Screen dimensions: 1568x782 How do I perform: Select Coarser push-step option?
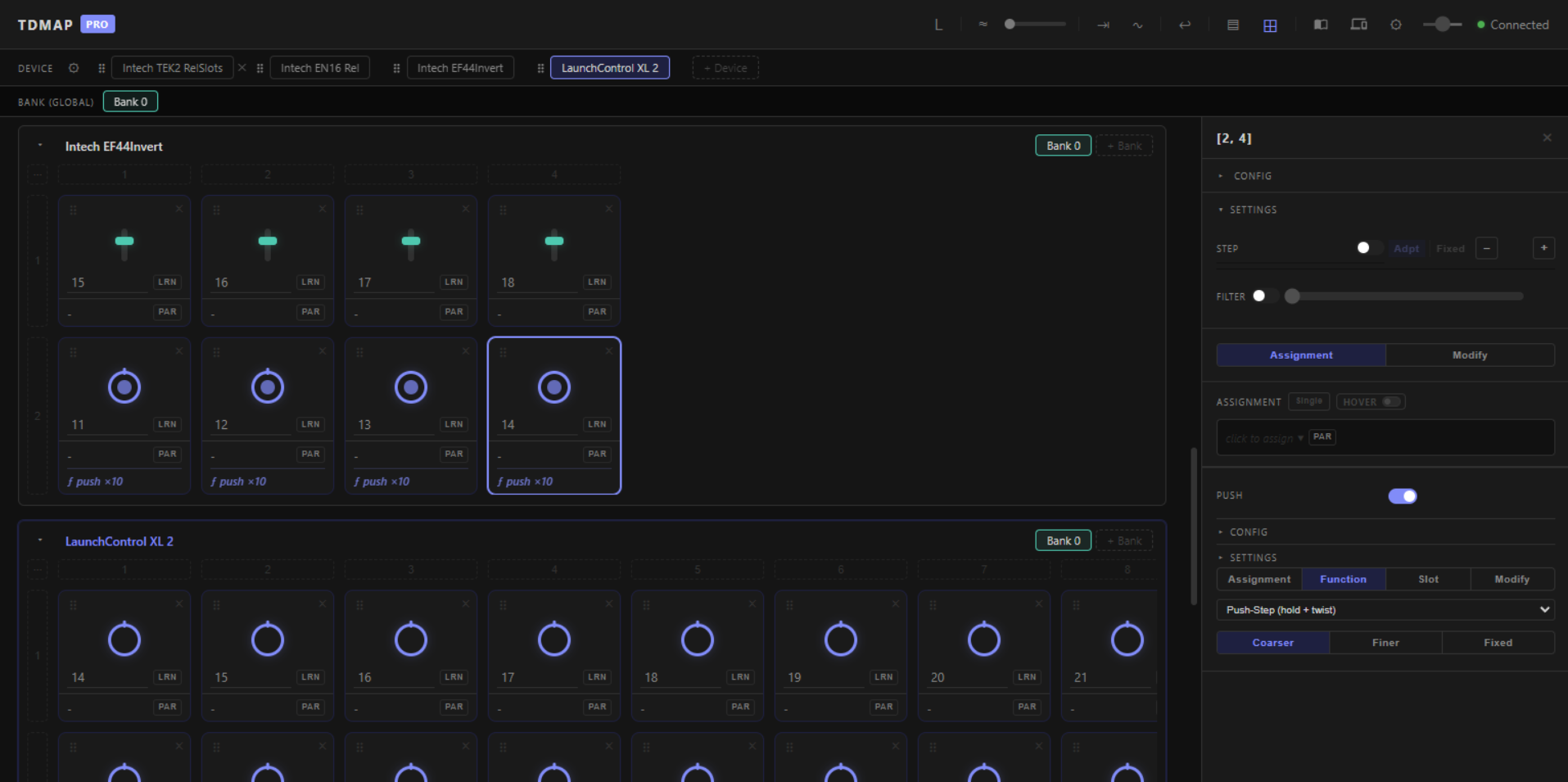(x=1272, y=643)
